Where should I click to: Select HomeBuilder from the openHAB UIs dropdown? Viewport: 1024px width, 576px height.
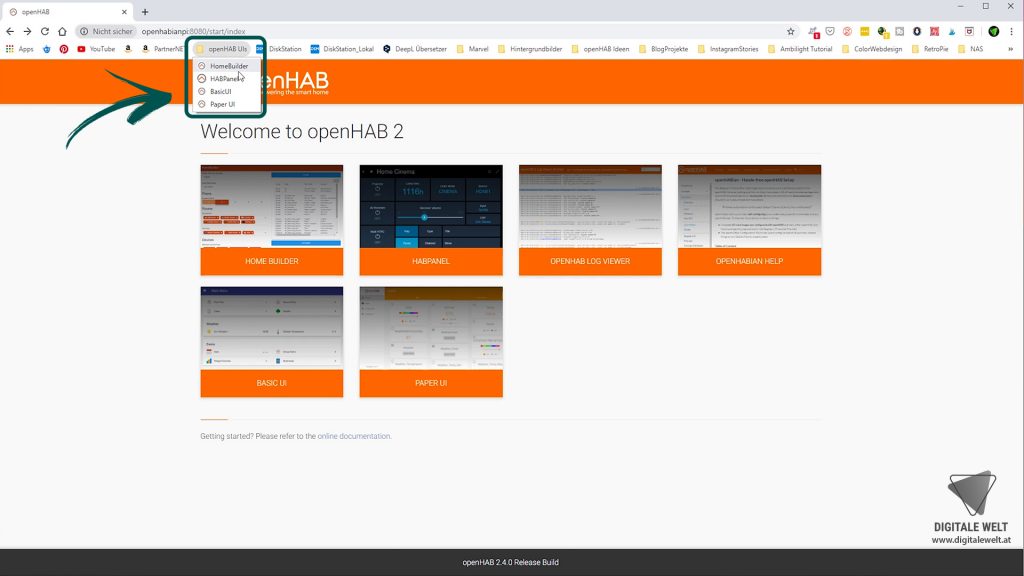click(x=231, y=66)
